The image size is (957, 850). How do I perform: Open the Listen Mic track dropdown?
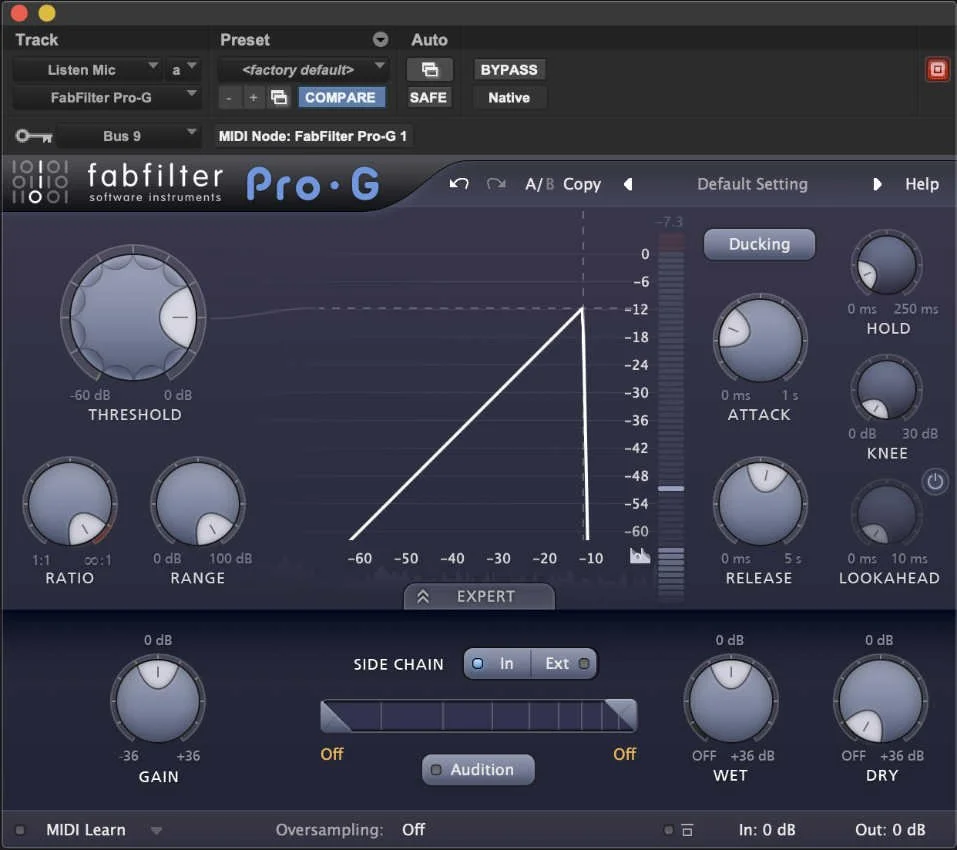tap(86, 70)
